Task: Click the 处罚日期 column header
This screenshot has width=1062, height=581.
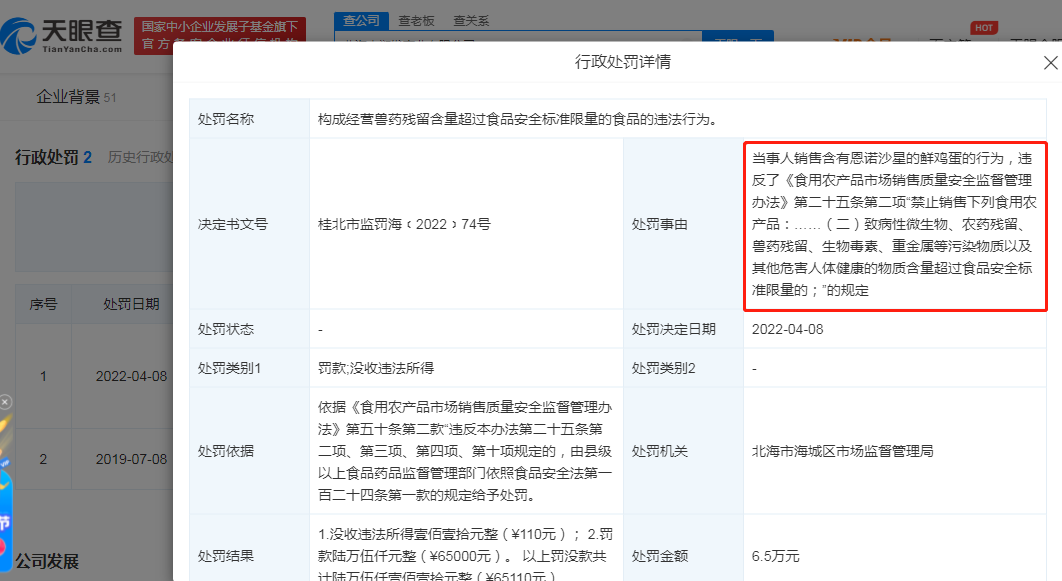Action: click(x=131, y=304)
